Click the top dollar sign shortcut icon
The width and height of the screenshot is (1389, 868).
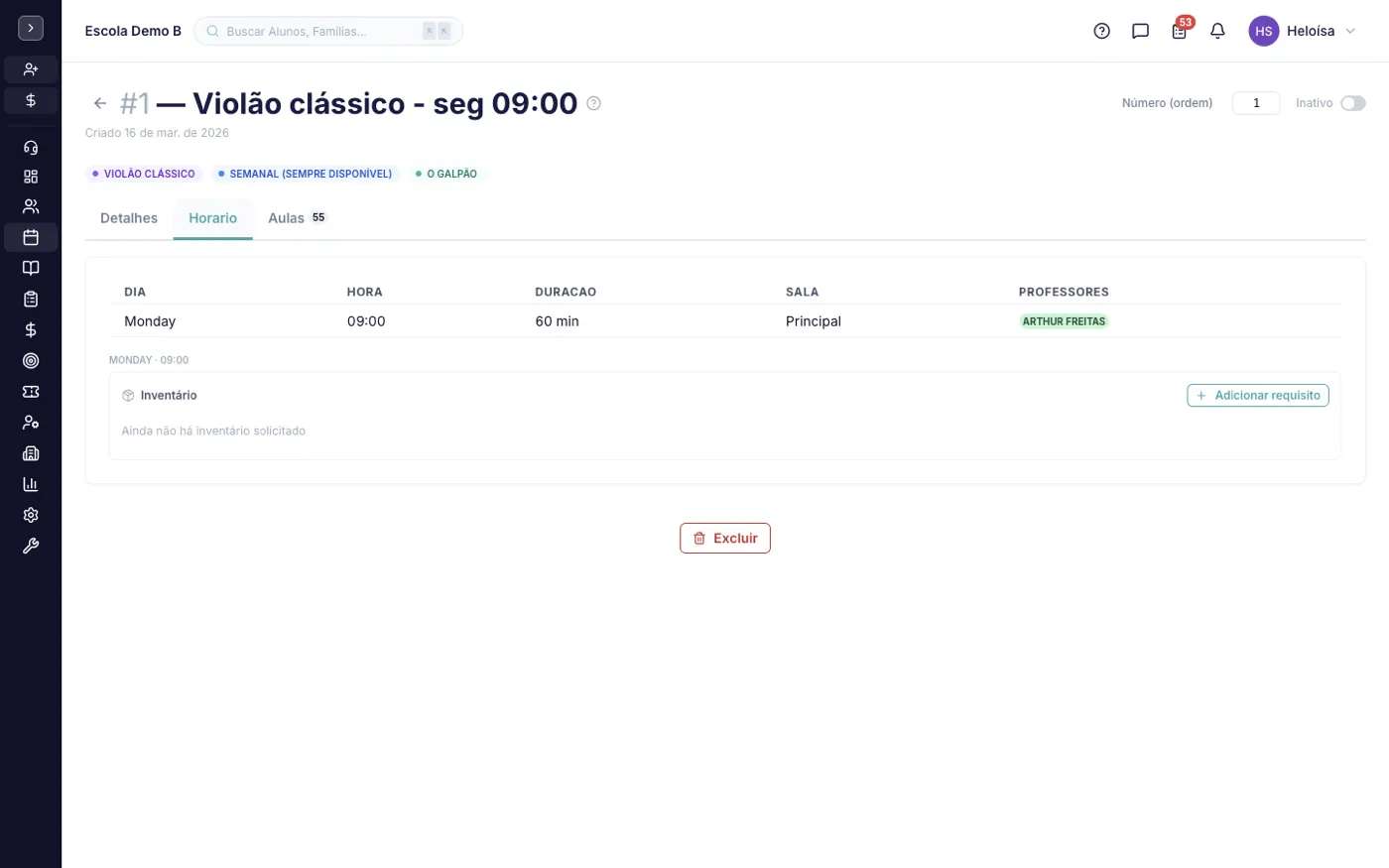coord(31,100)
